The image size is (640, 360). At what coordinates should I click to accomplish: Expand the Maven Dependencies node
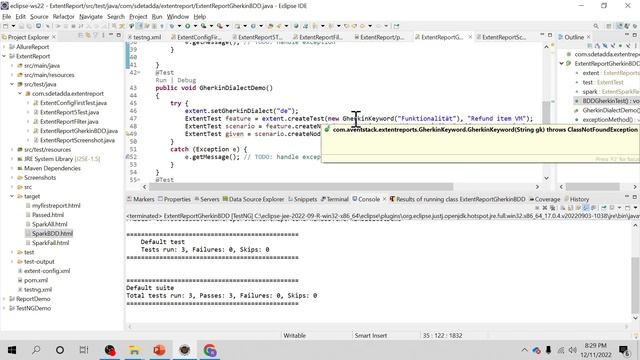(x=12, y=168)
